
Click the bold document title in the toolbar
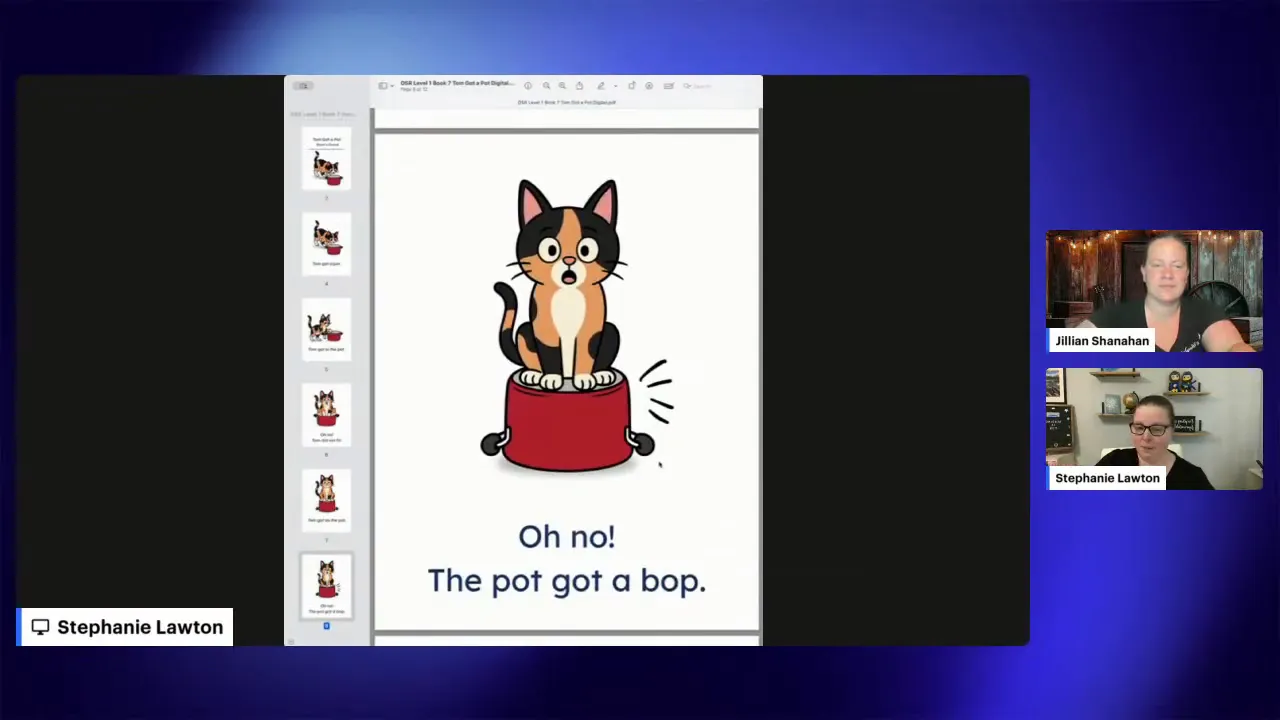point(457,83)
